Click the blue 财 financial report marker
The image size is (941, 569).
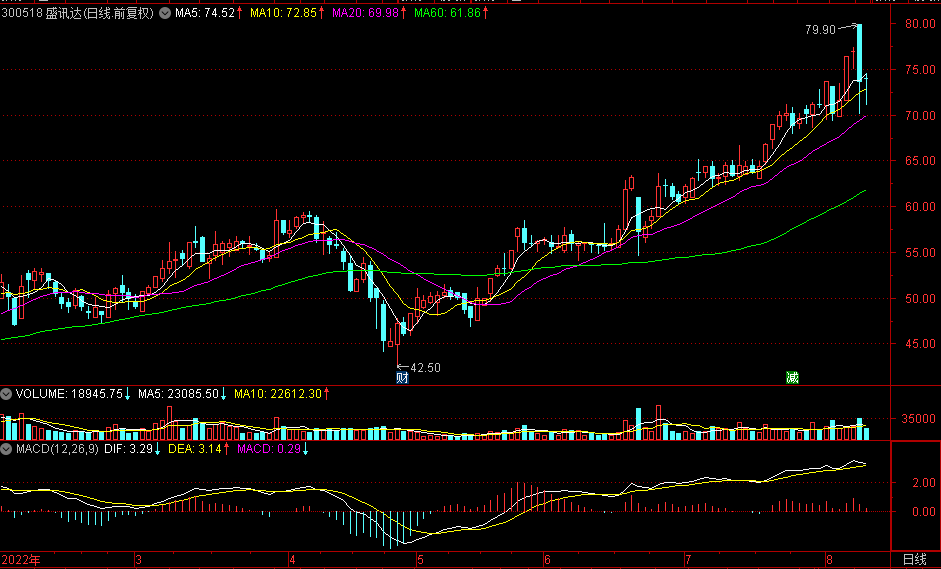point(402,378)
